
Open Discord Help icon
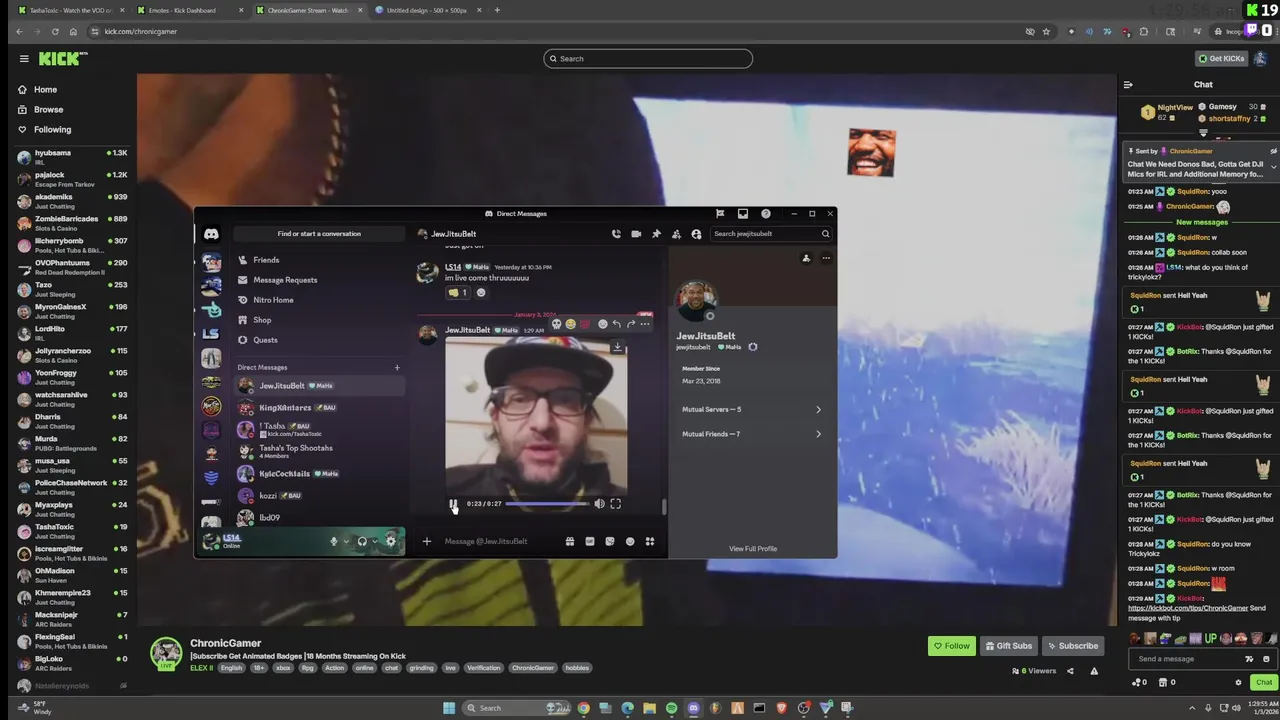click(766, 213)
